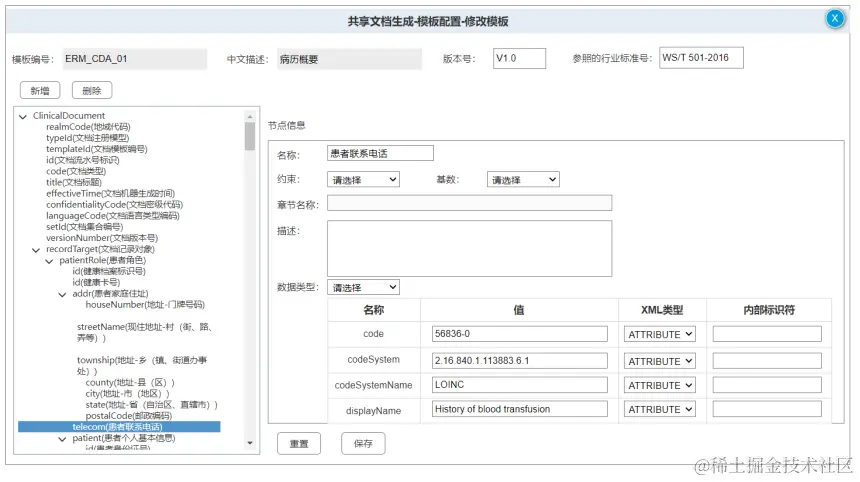Click the 模板编号 field ERM_CDA_01

(x=135, y=59)
